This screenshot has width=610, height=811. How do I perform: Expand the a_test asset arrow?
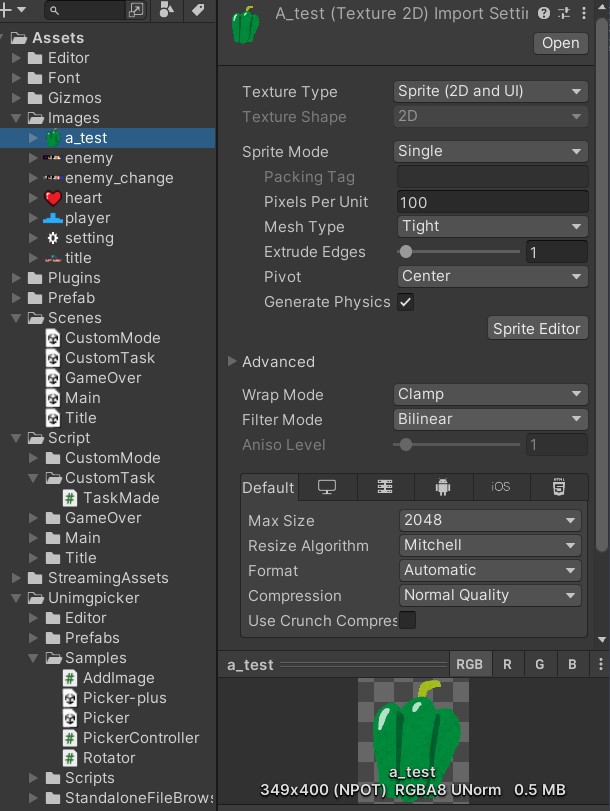[x=33, y=138]
